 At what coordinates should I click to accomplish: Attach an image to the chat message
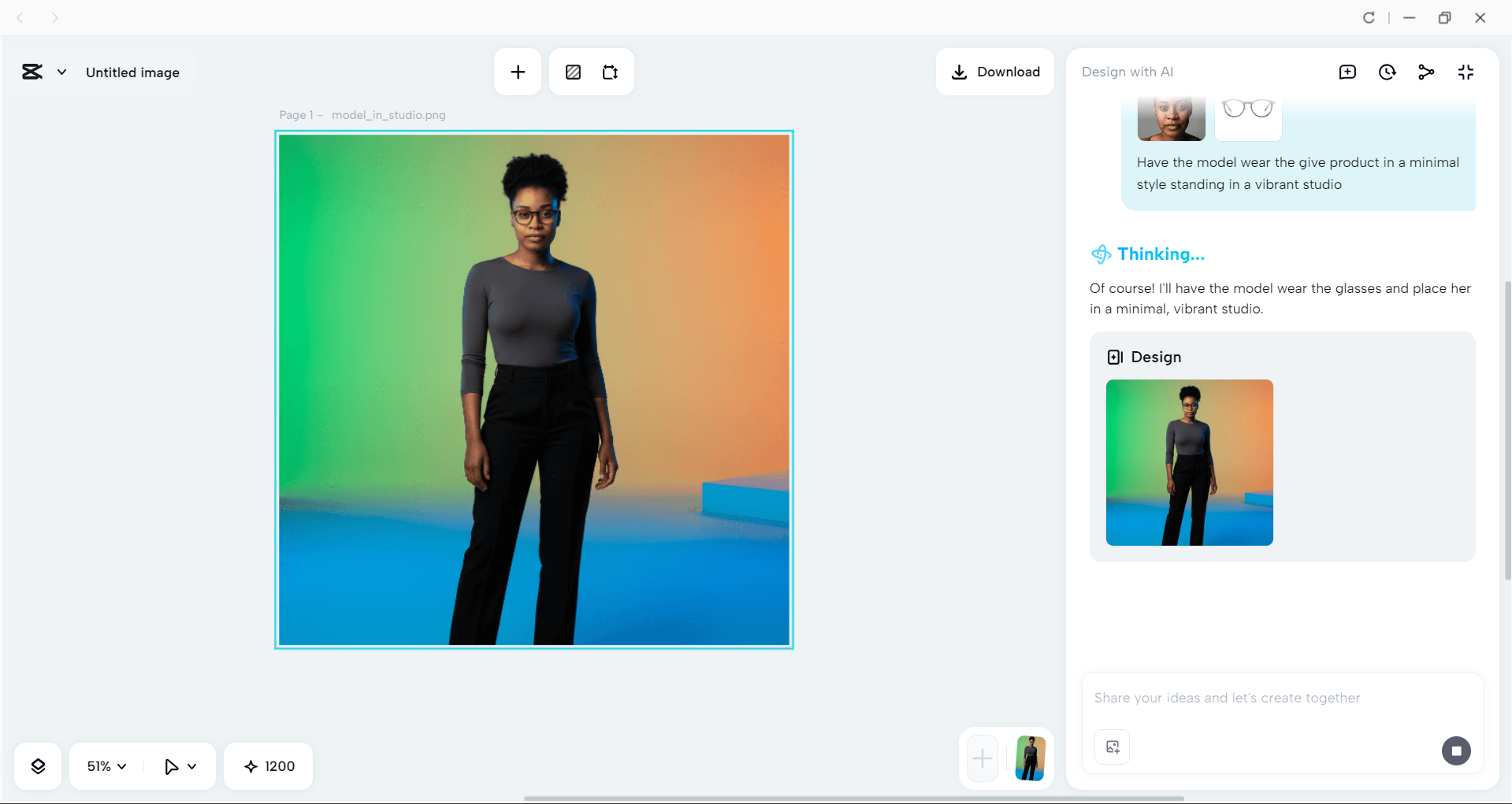pyautogui.click(x=1111, y=747)
